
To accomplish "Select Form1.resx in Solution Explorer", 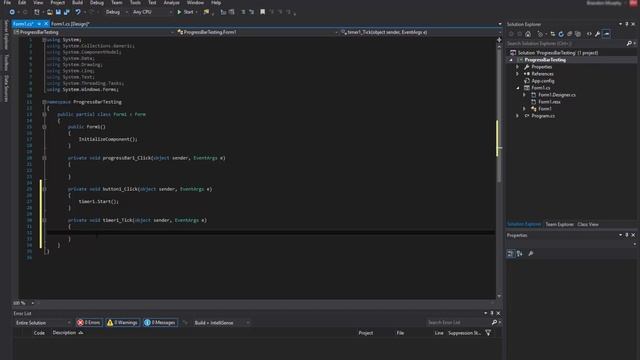I will [x=549, y=102].
